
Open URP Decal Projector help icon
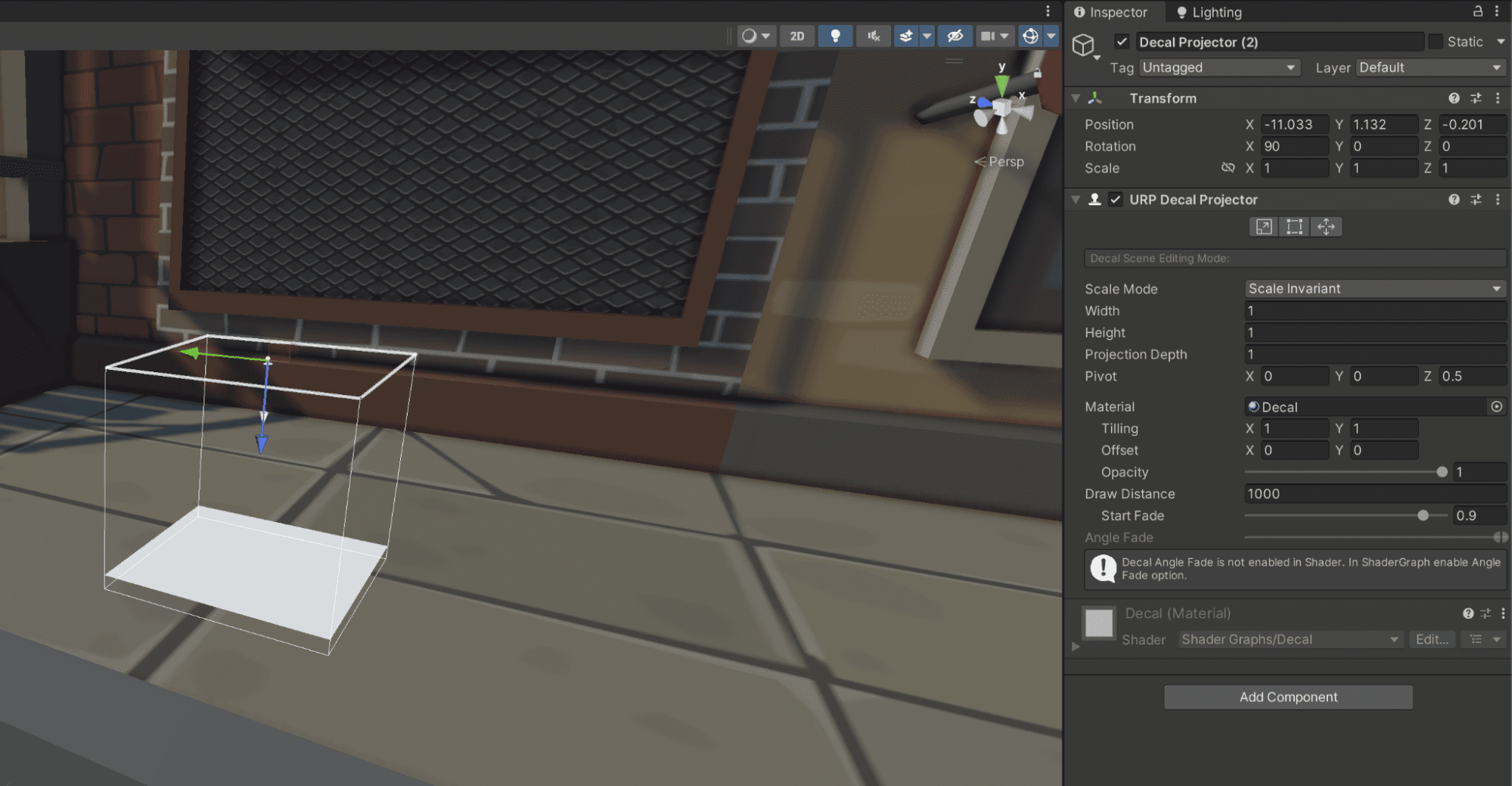[x=1454, y=200]
